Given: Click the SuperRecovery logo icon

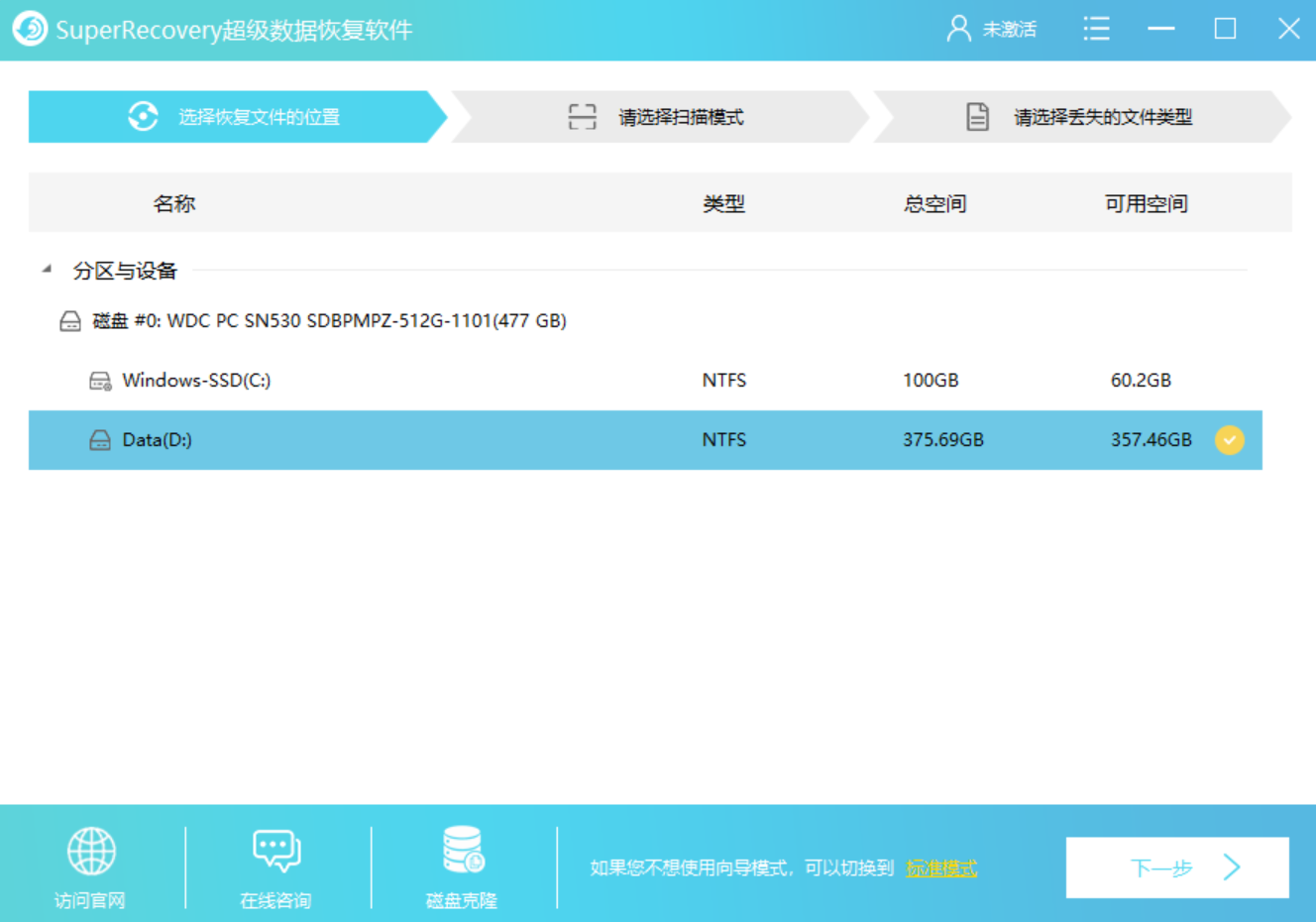Looking at the screenshot, I should 30,29.
